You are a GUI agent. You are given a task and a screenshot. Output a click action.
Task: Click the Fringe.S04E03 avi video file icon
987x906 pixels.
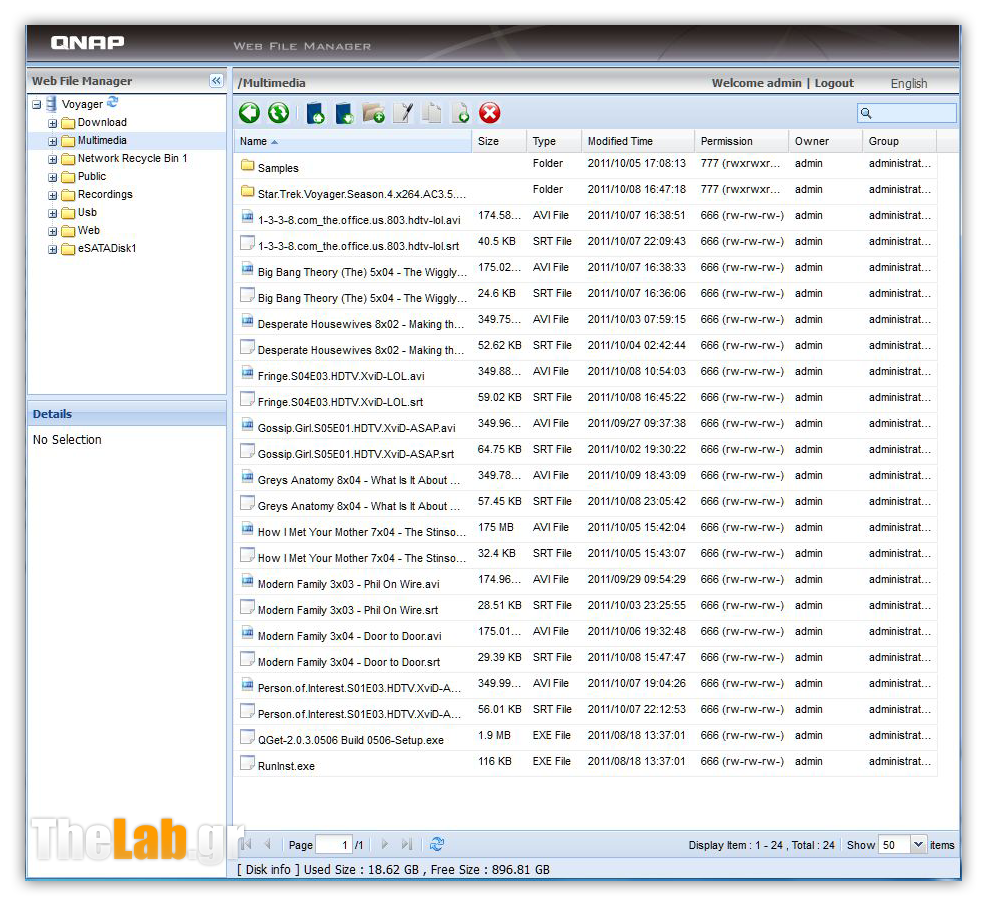click(247, 374)
